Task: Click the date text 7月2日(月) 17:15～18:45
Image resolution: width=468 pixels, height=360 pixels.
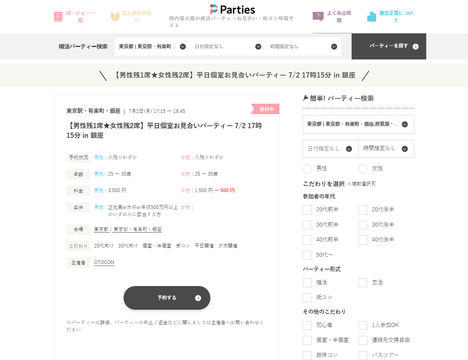Action: tap(157, 111)
